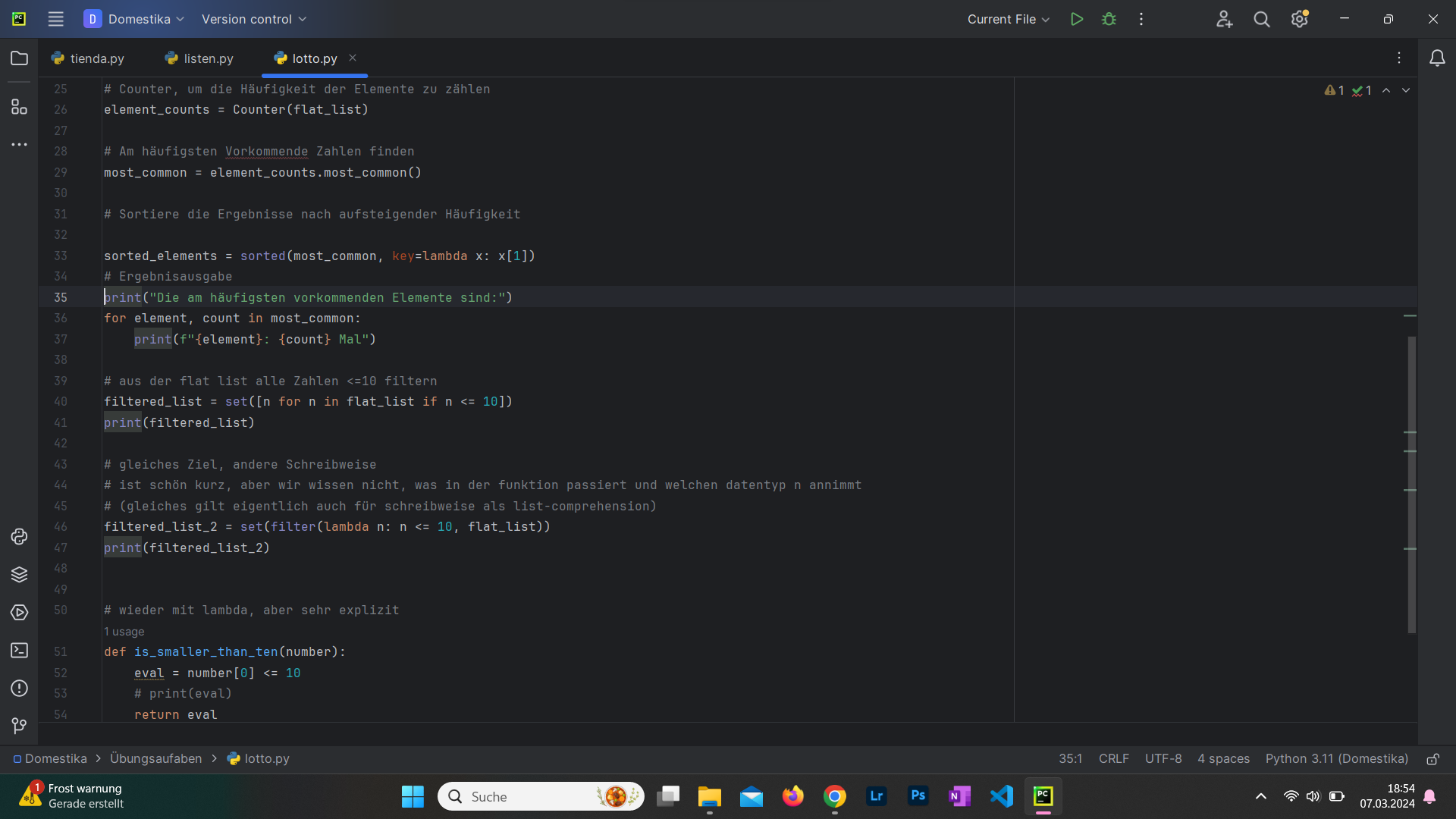Viewport: 1456px width, 819px height.
Task: Expand the Domestika project dropdown
Action: [134, 19]
